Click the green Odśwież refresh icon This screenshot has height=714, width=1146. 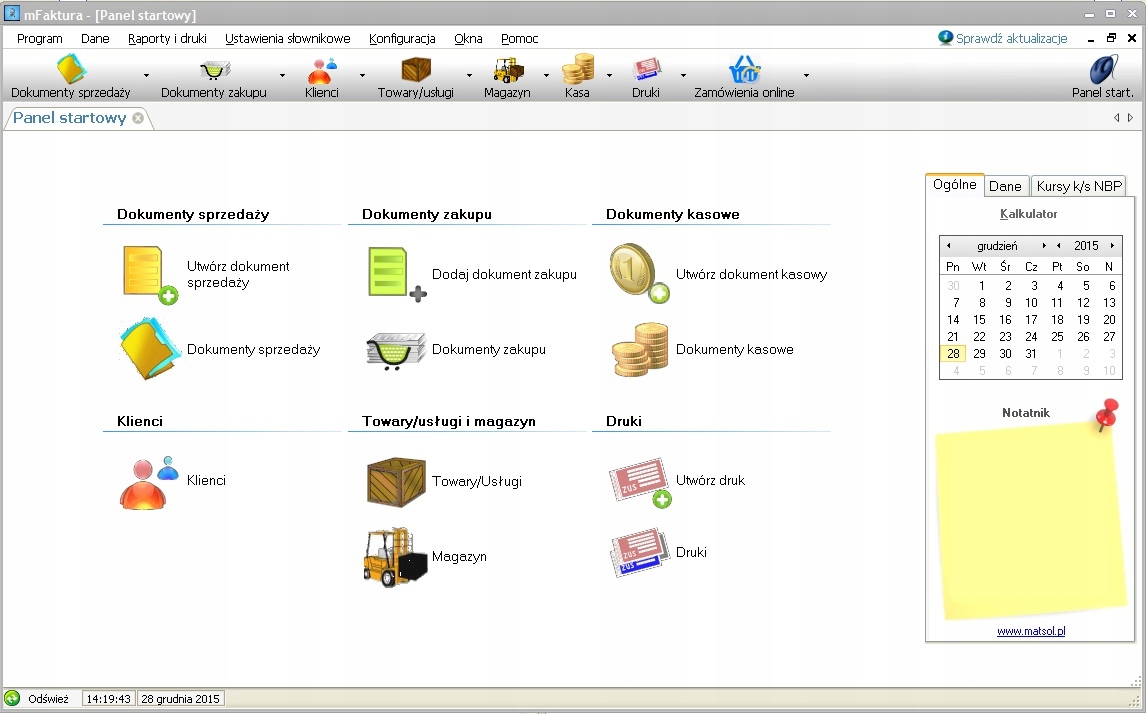12,699
